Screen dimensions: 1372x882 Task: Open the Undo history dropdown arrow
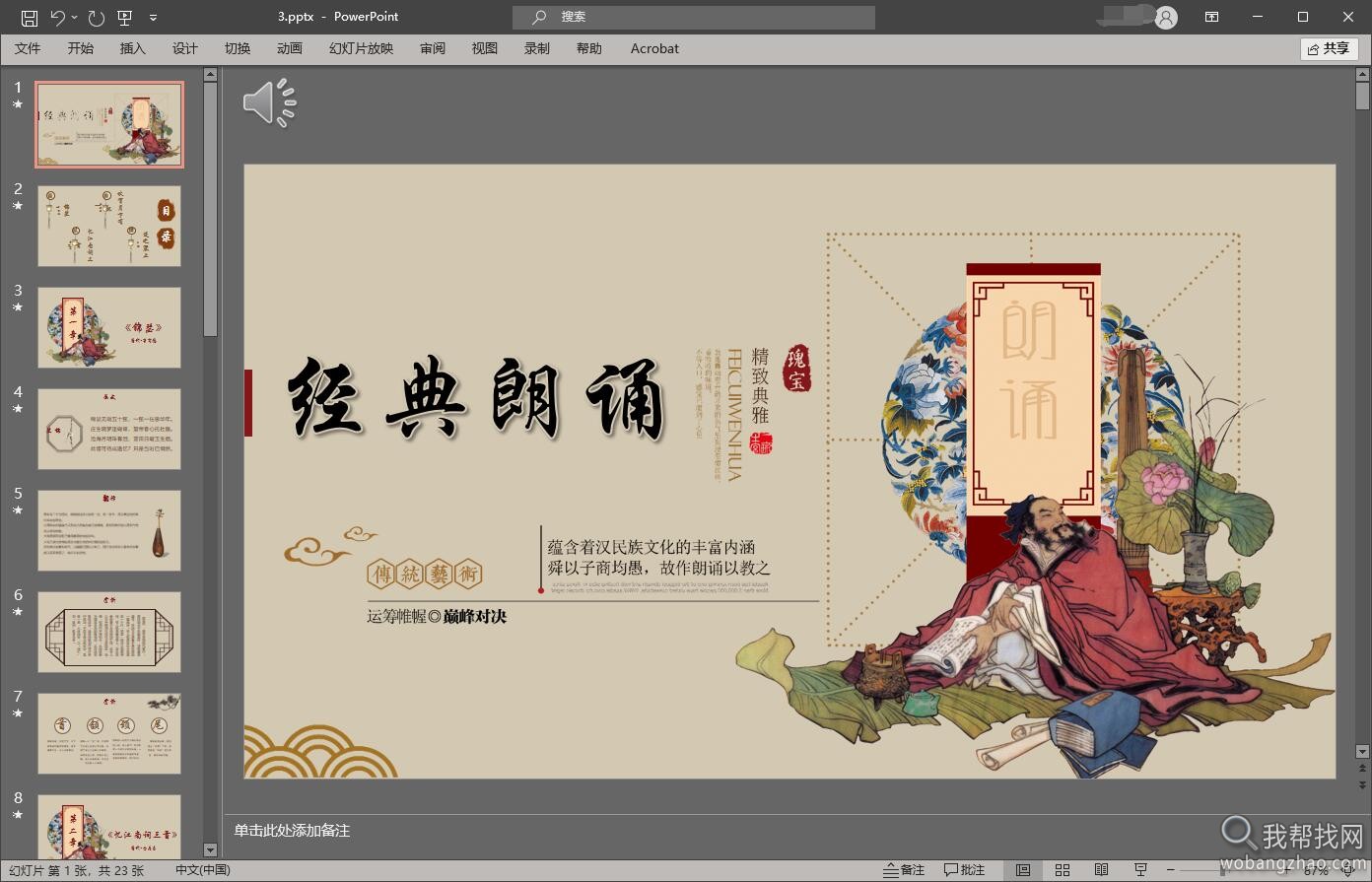74,17
